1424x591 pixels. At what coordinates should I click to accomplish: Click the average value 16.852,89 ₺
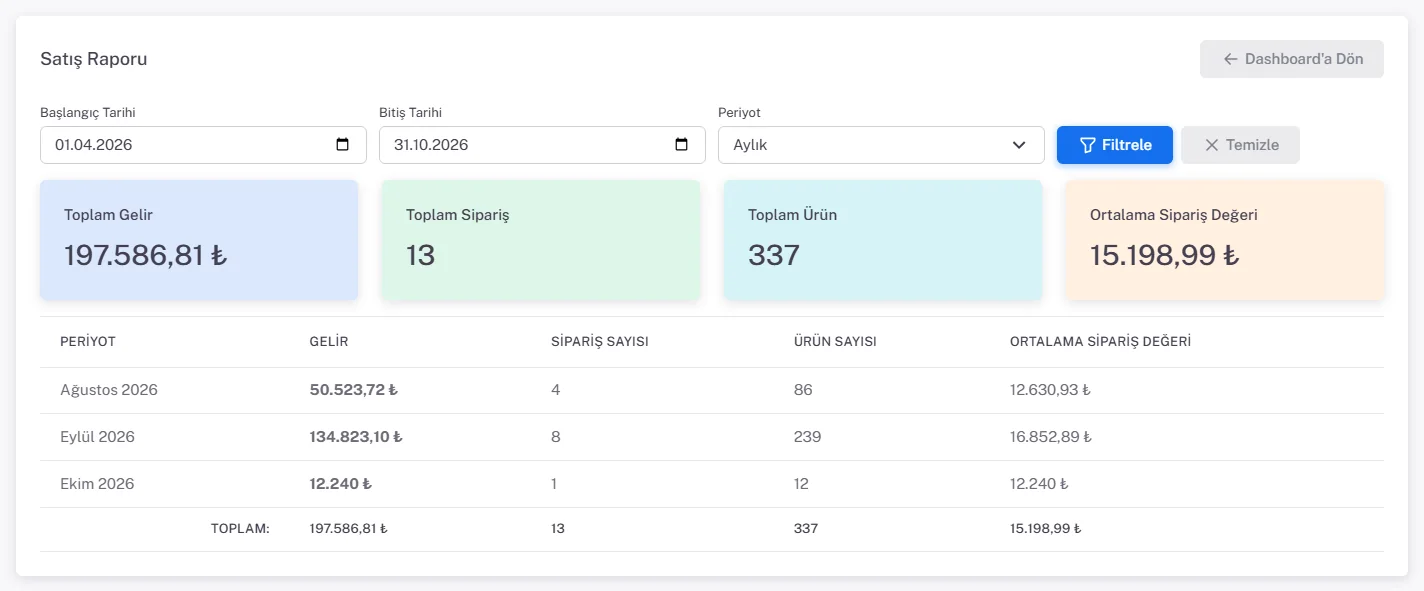coord(1051,437)
